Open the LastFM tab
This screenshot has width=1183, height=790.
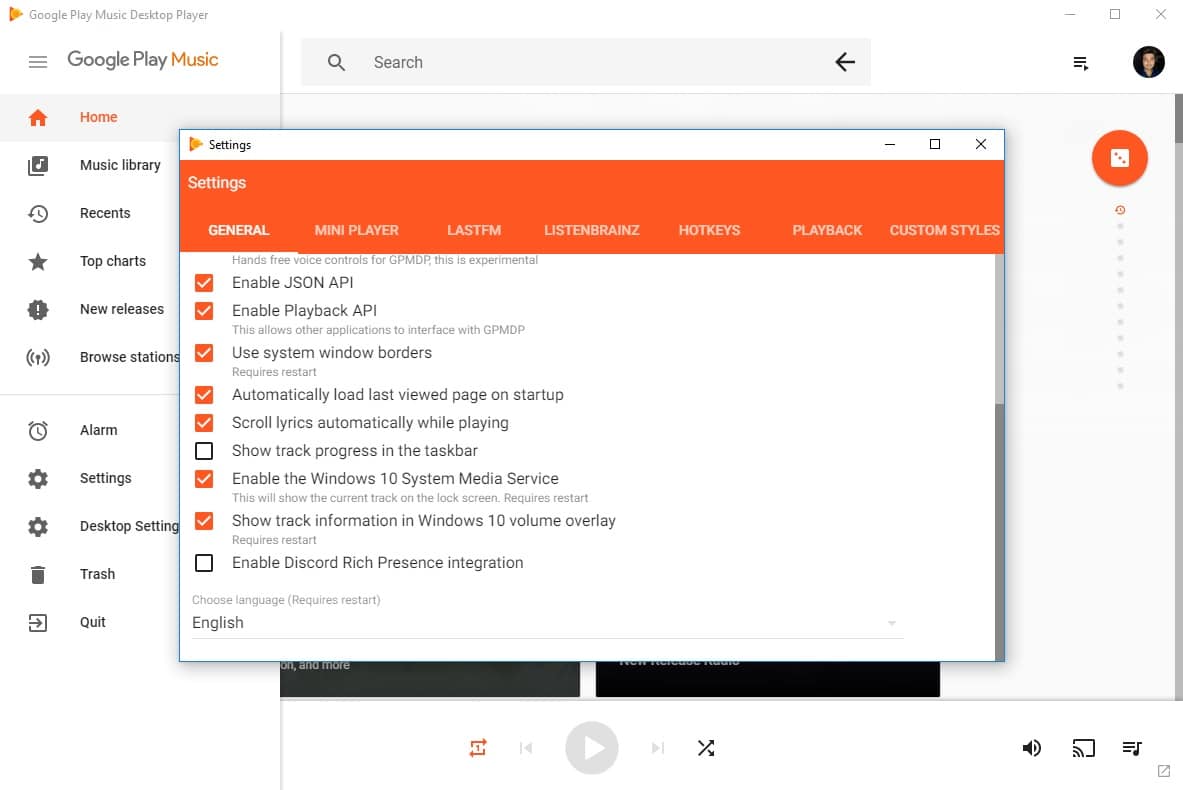pos(474,230)
